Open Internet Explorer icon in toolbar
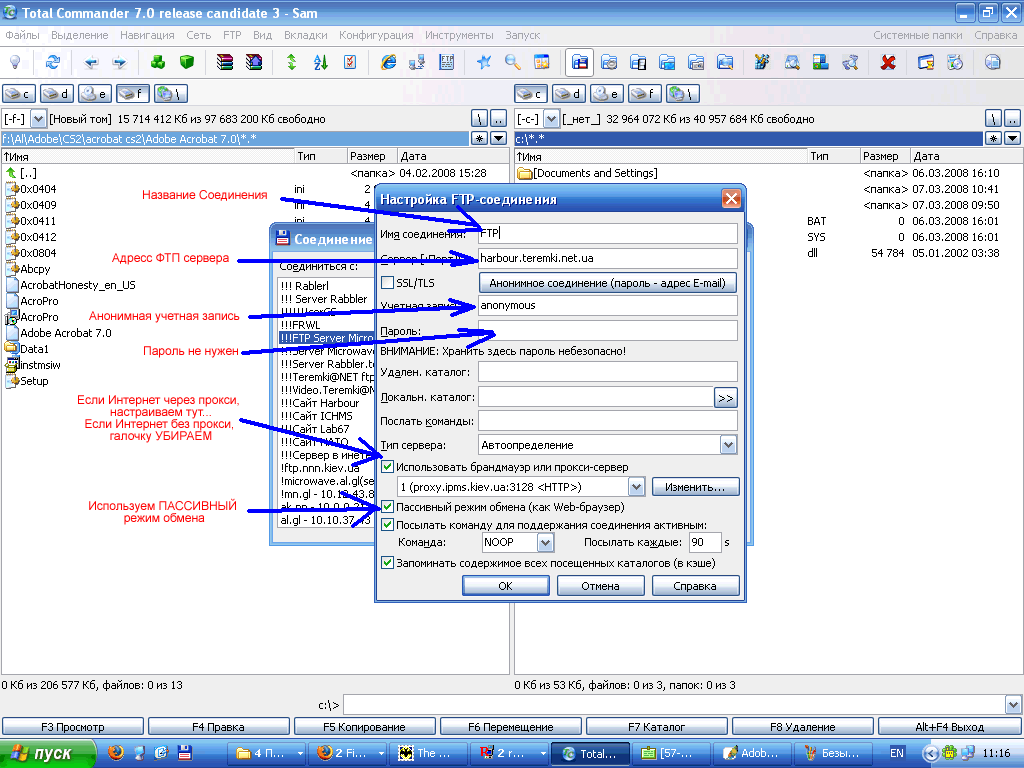The width and height of the screenshot is (1024, 768). 389,62
